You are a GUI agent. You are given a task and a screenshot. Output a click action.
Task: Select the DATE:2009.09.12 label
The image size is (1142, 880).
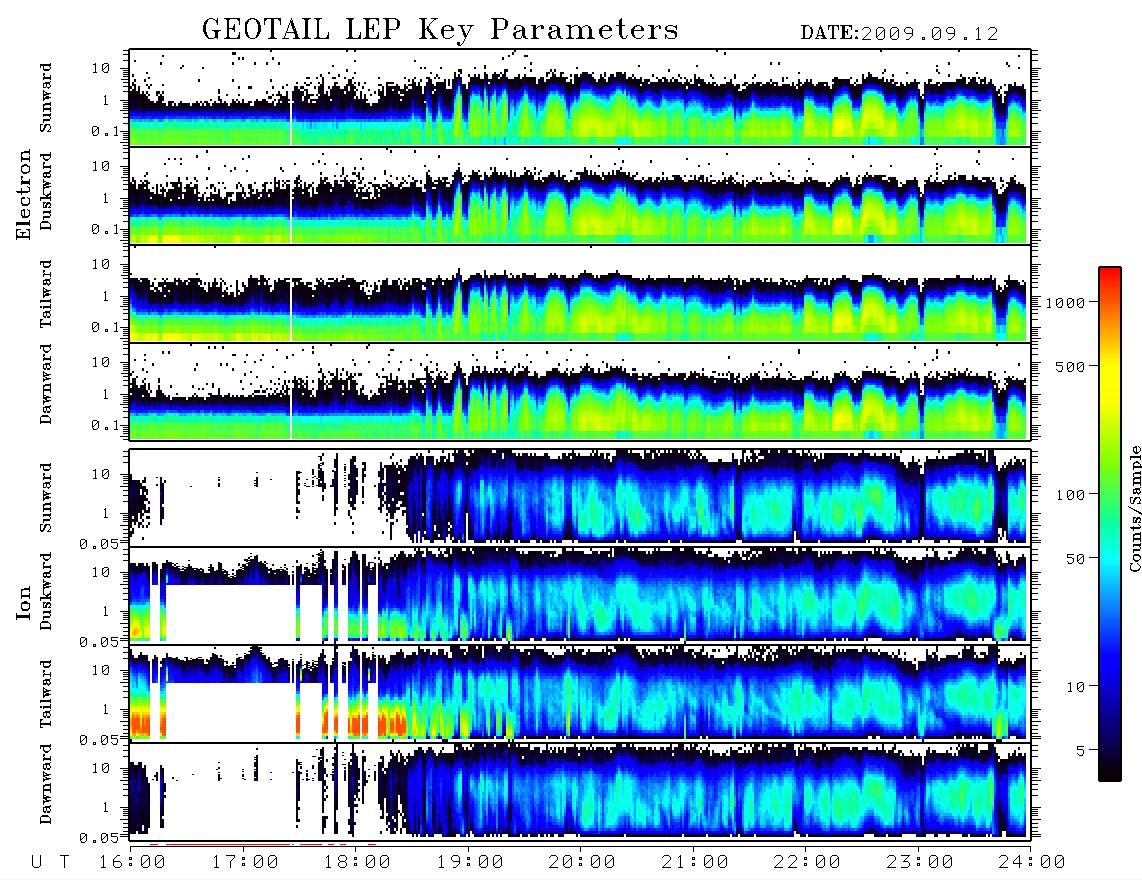coord(899,33)
